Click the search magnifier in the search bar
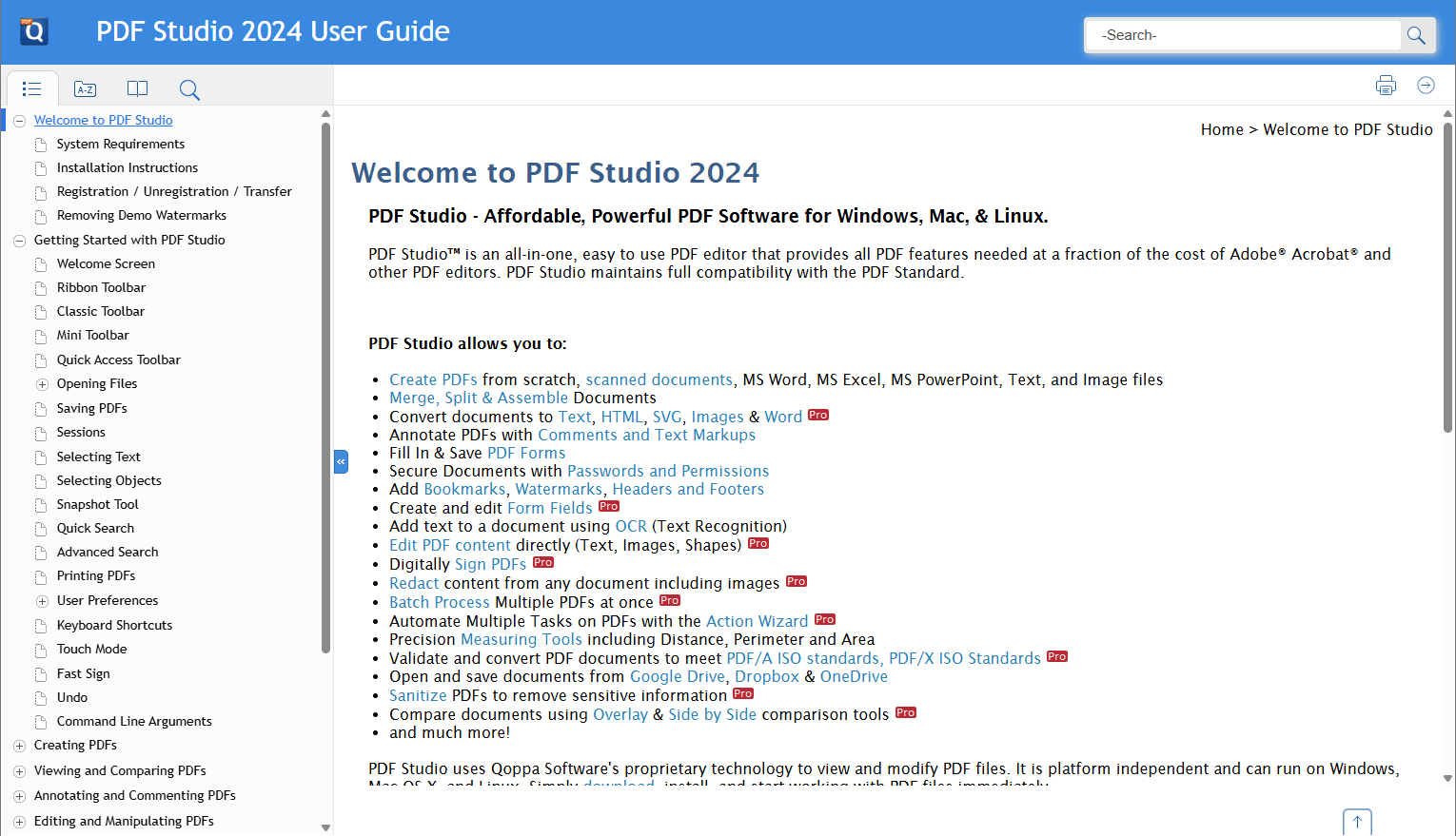1456x836 pixels. coord(1416,34)
